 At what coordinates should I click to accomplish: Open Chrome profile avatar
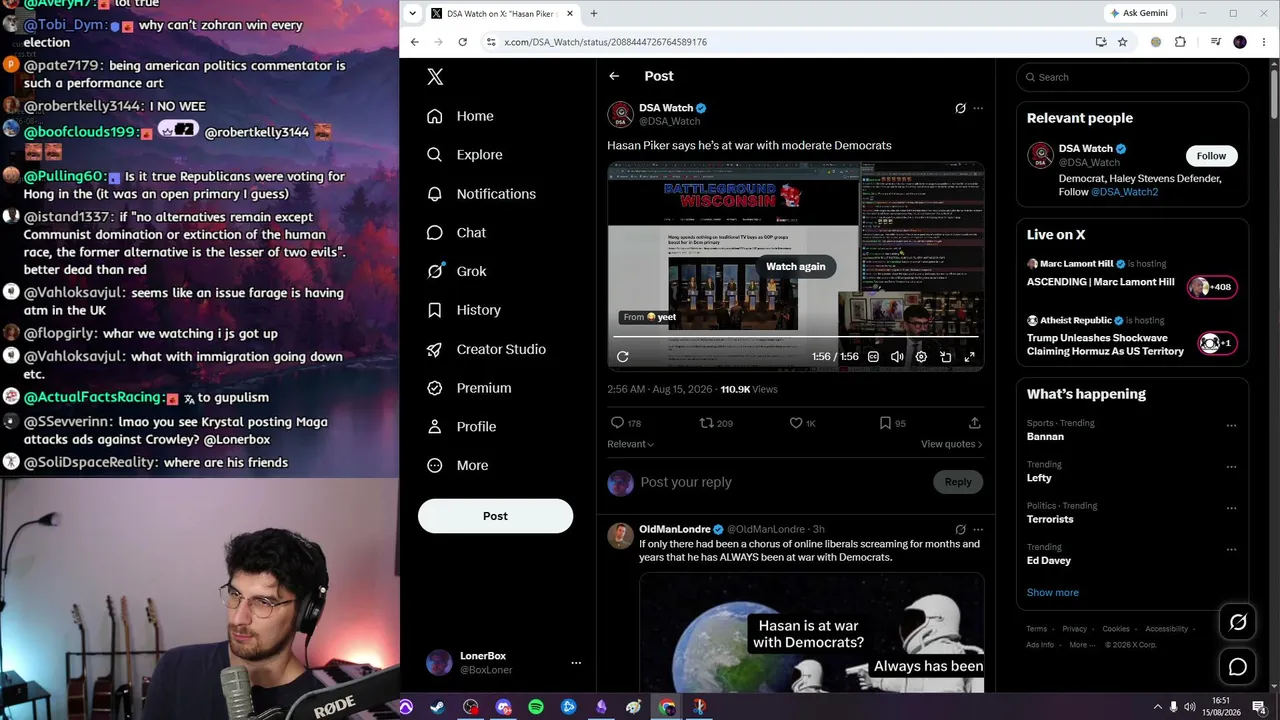(x=1240, y=42)
